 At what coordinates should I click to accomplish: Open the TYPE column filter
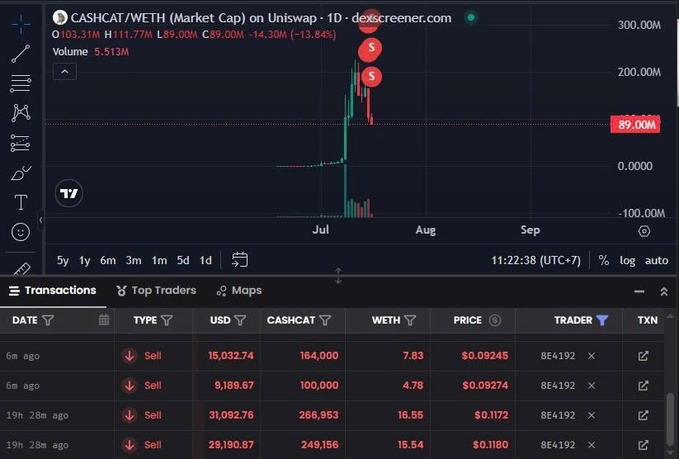tap(167, 320)
